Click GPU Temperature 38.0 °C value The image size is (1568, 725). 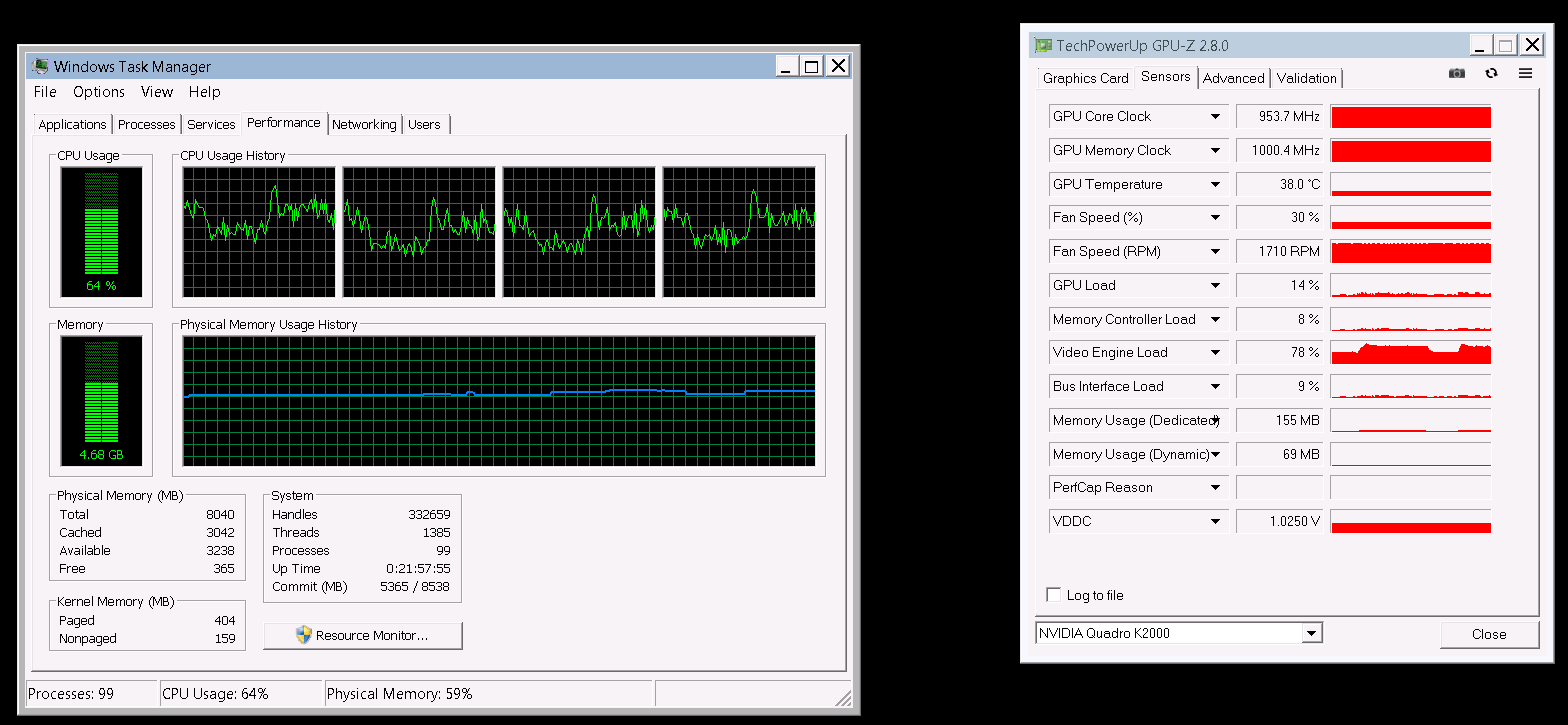pyautogui.click(x=1279, y=185)
